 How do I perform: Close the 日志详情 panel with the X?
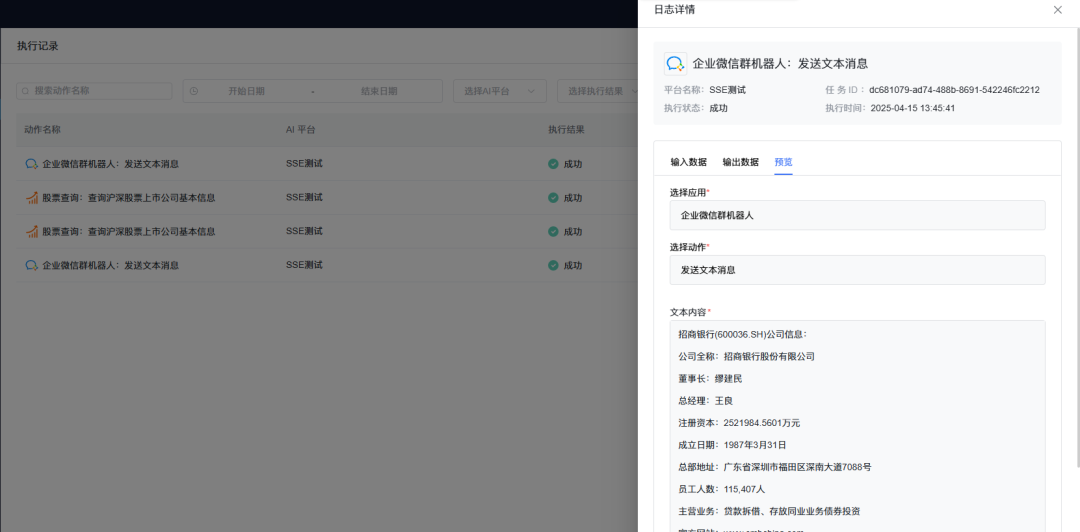[x=1058, y=10]
